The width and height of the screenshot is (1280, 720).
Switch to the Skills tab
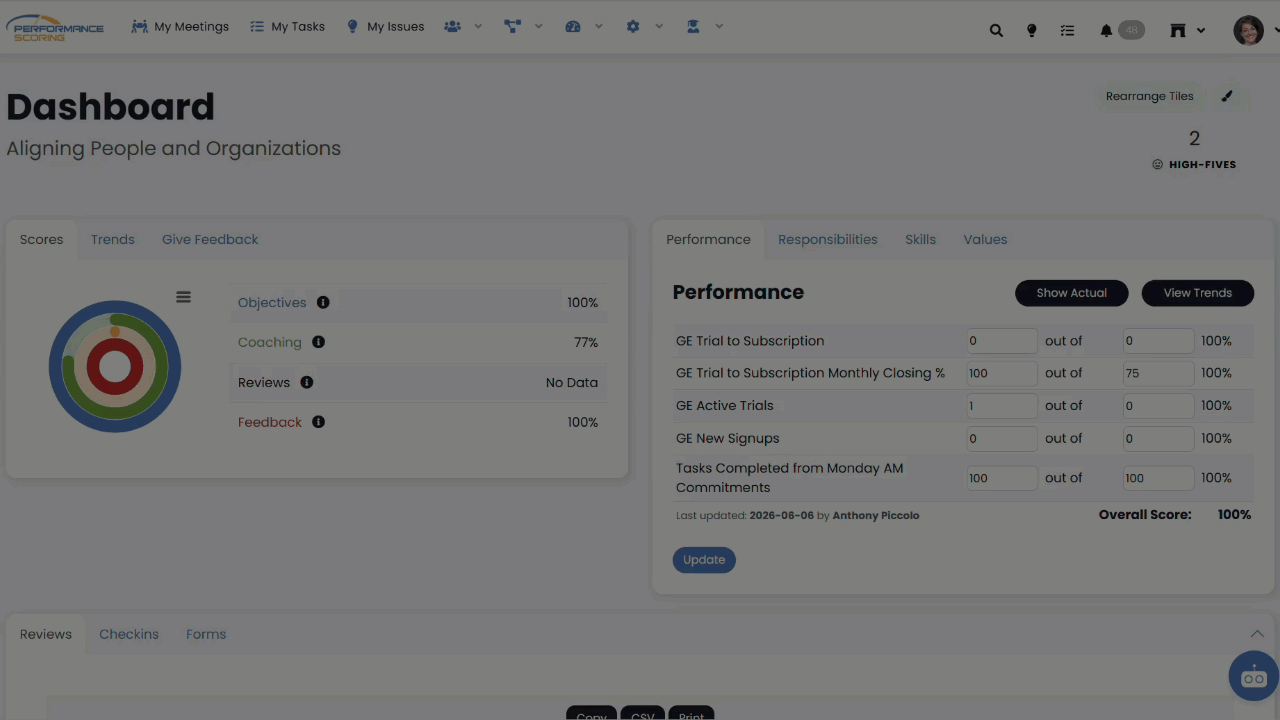[920, 239]
